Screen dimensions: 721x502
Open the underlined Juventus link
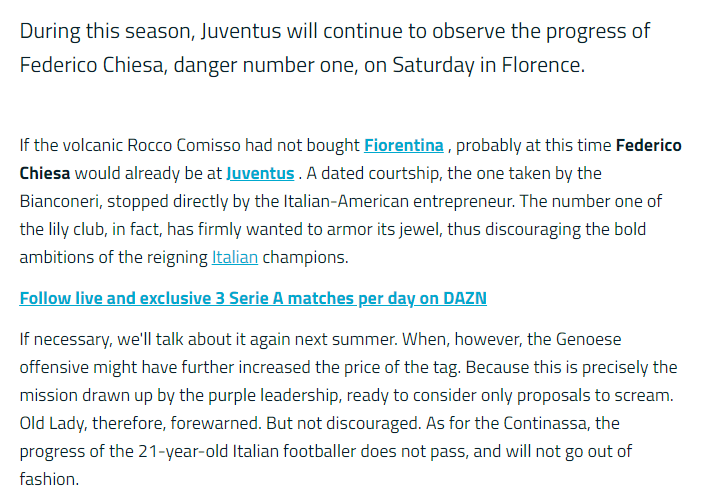[x=260, y=174]
